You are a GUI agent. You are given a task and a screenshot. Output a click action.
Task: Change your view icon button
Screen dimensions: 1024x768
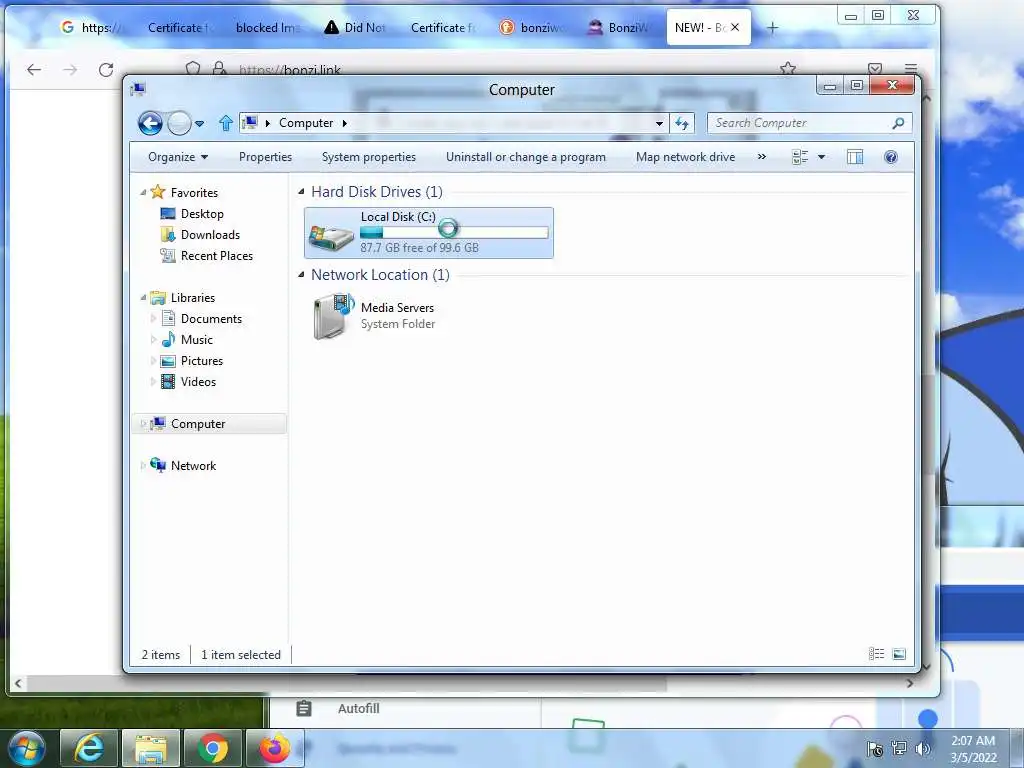[x=800, y=157]
